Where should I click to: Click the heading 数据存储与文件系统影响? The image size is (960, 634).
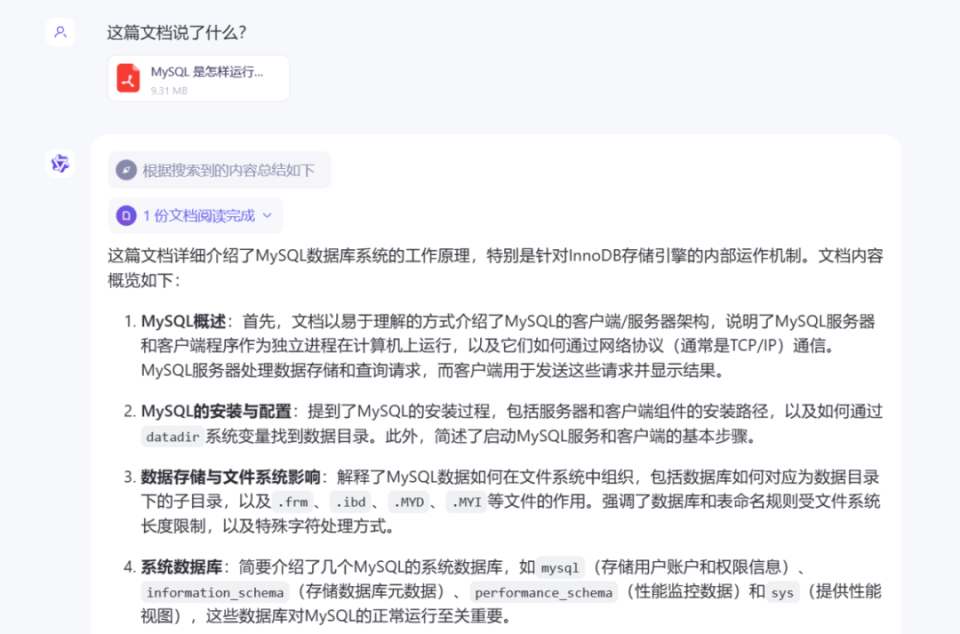click(x=230, y=477)
